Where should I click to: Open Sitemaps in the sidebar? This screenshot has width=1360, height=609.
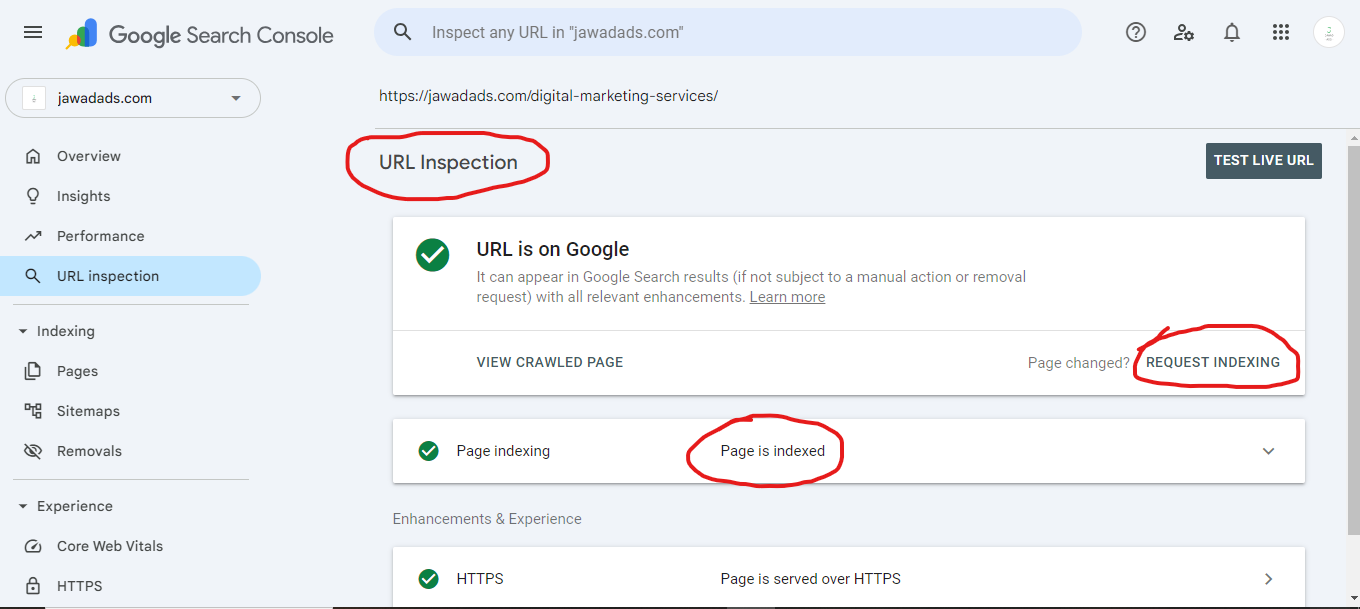coord(88,411)
